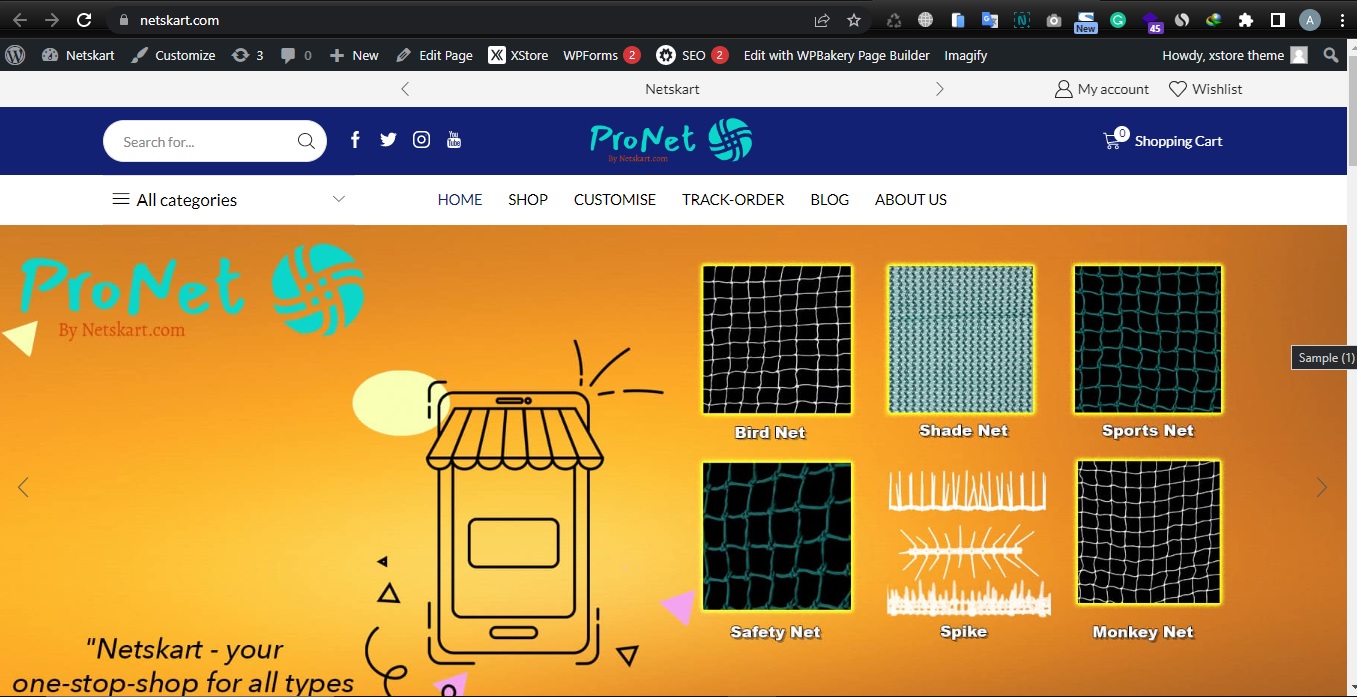Select the HOME menu item

pyautogui.click(x=460, y=200)
